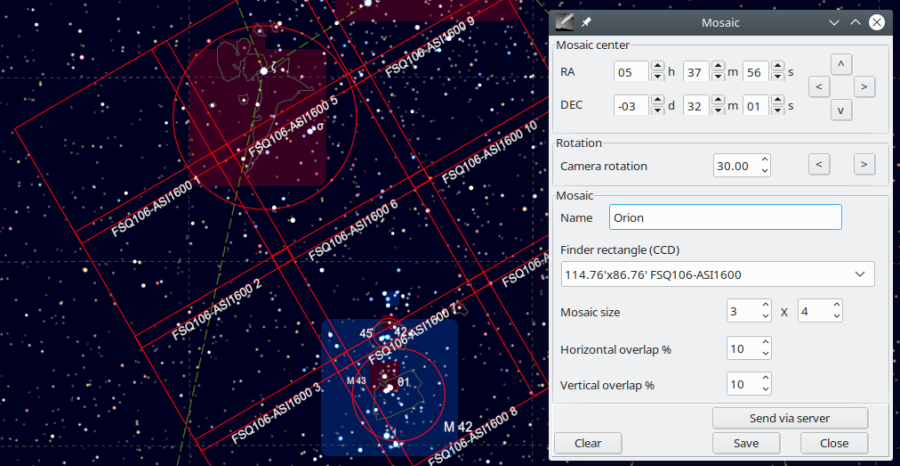Image resolution: width=900 pixels, height=466 pixels.
Task: Select the M 43 label on sky map
Action: 356,380
